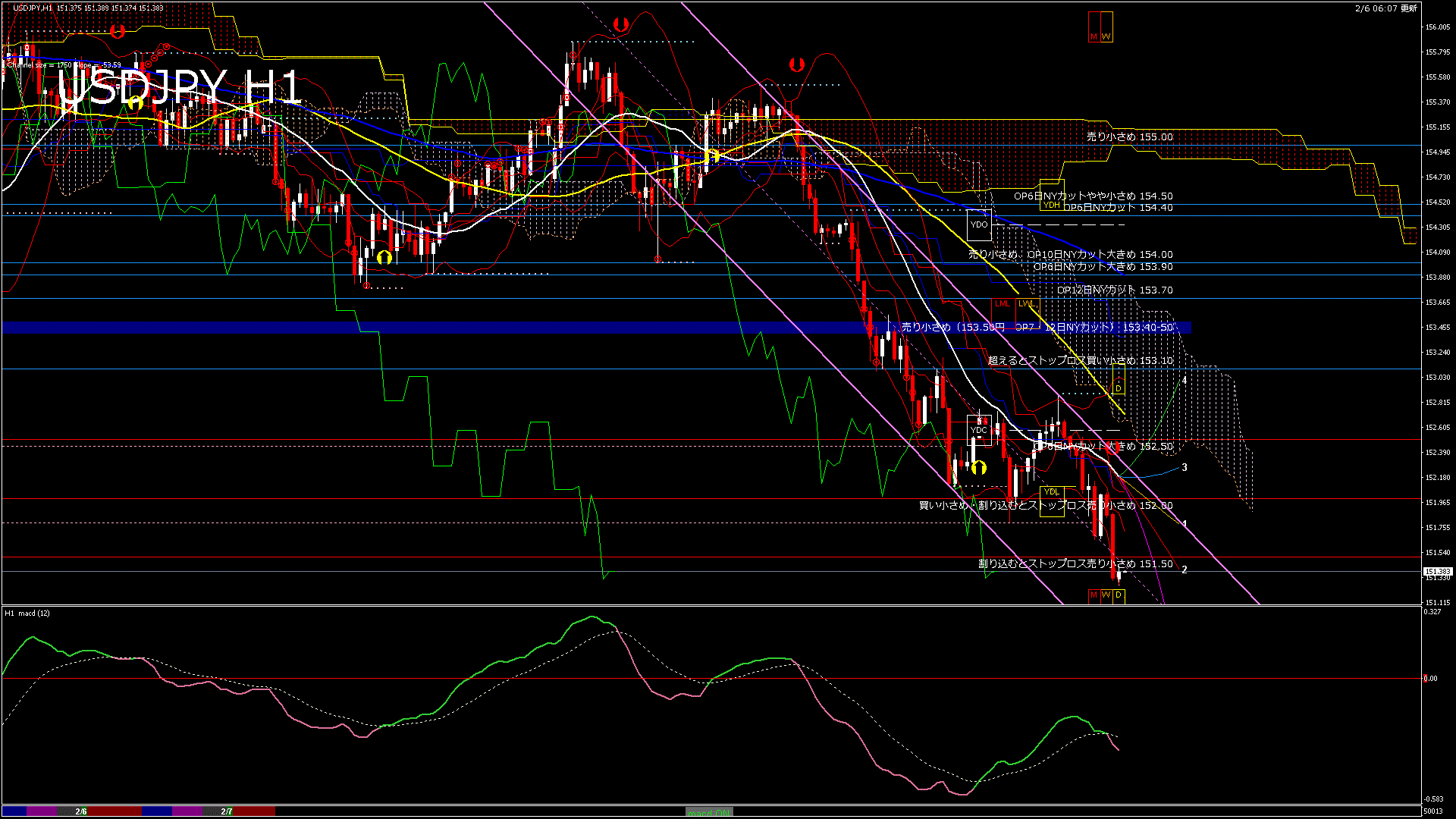Click the OP12日NYカット 153.70 label
The width and height of the screenshot is (1456, 819).
click(1115, 290)
